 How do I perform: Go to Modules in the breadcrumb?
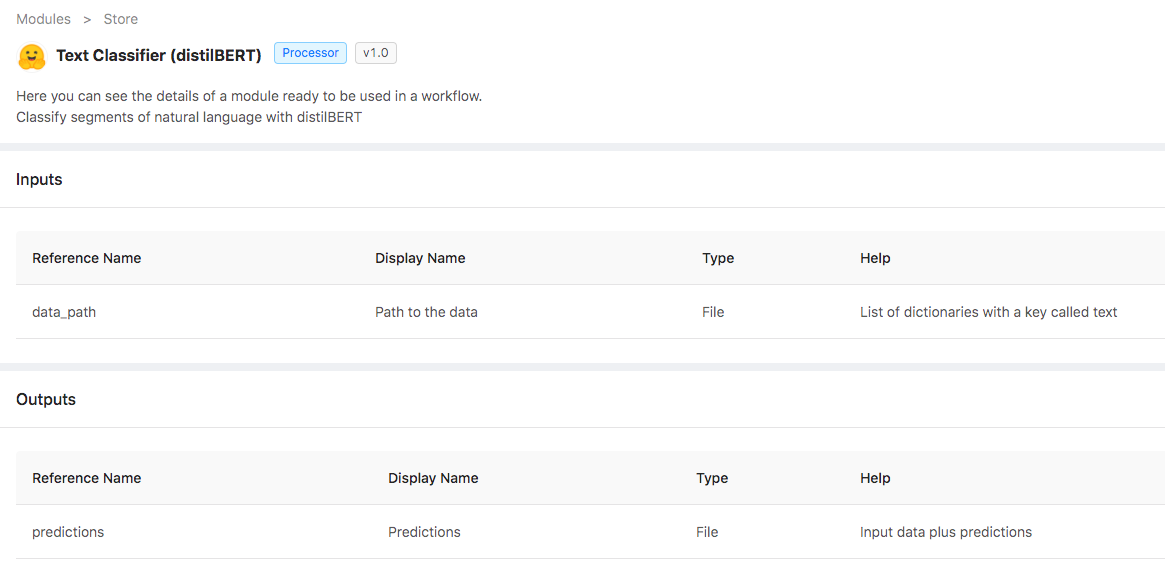click(x=43, y=19)
